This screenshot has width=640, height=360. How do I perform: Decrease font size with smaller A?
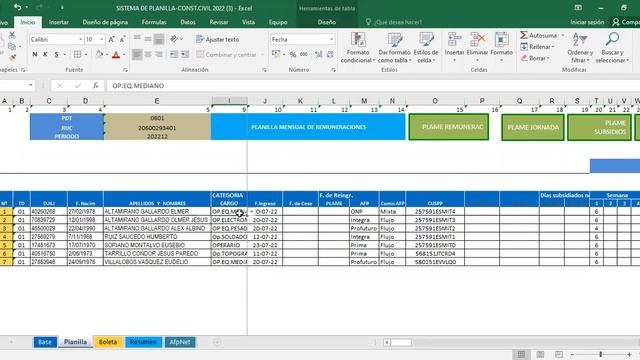point(122,39)
